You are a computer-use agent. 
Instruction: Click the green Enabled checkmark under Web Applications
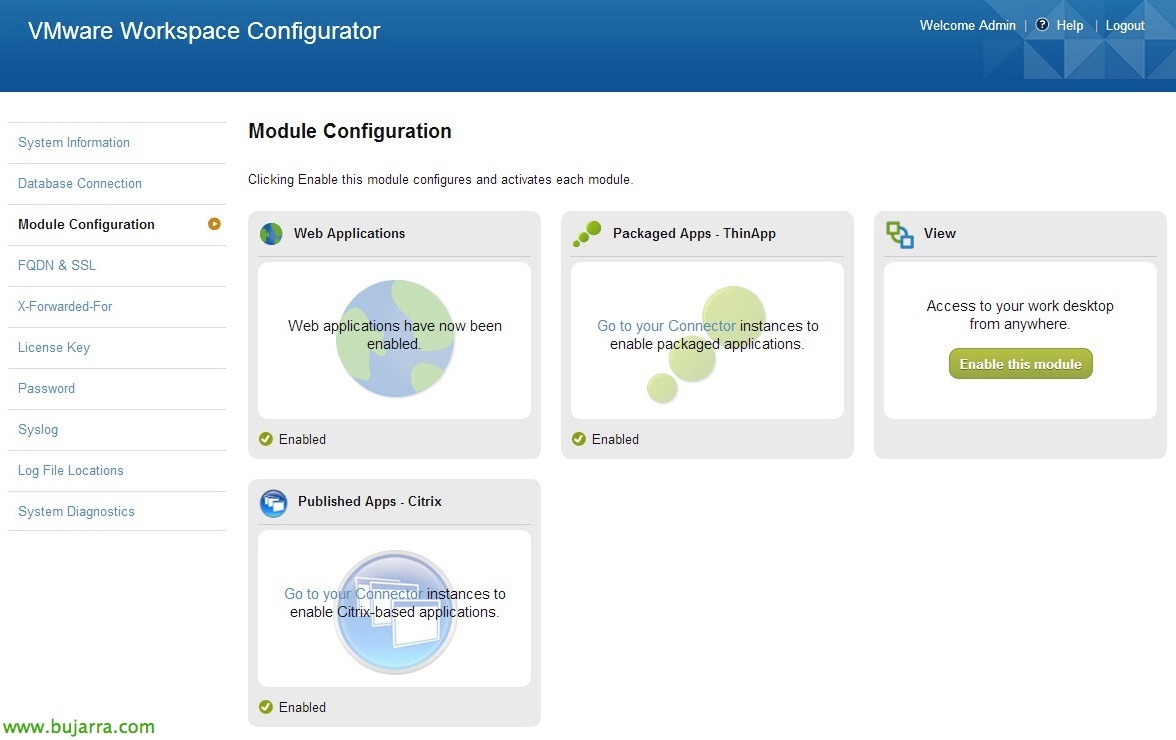[x=266, y=439]
